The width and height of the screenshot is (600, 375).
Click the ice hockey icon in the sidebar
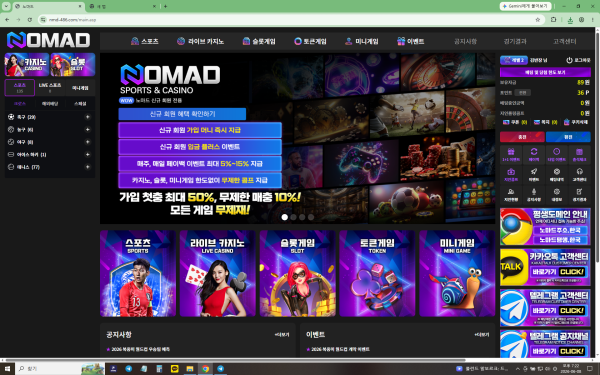11,155
